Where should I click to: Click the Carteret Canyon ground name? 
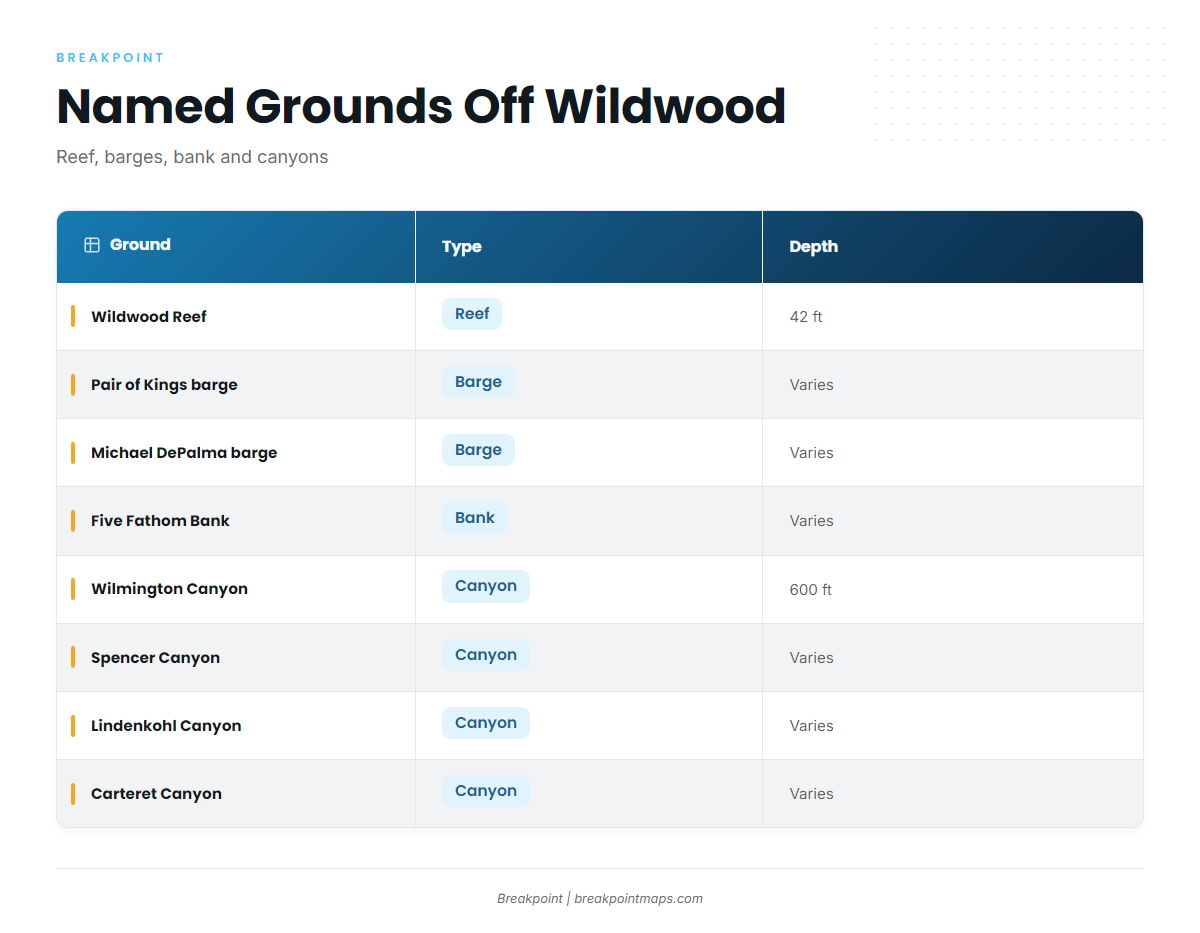click(x=156, y=794)
